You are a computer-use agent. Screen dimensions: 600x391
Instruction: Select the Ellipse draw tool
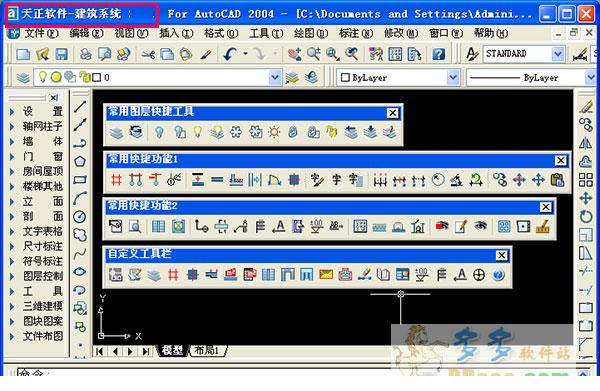[80, 272]
